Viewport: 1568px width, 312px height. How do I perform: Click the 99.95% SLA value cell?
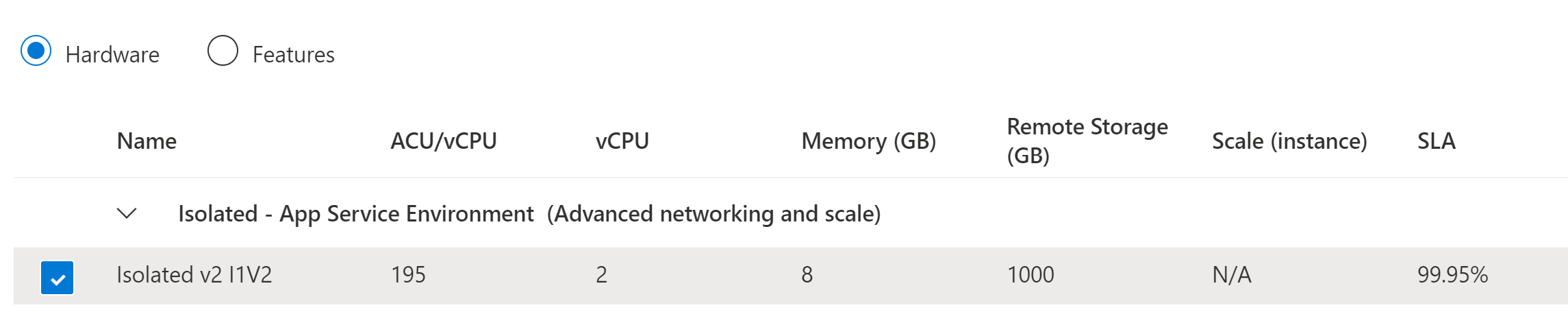1452,275
